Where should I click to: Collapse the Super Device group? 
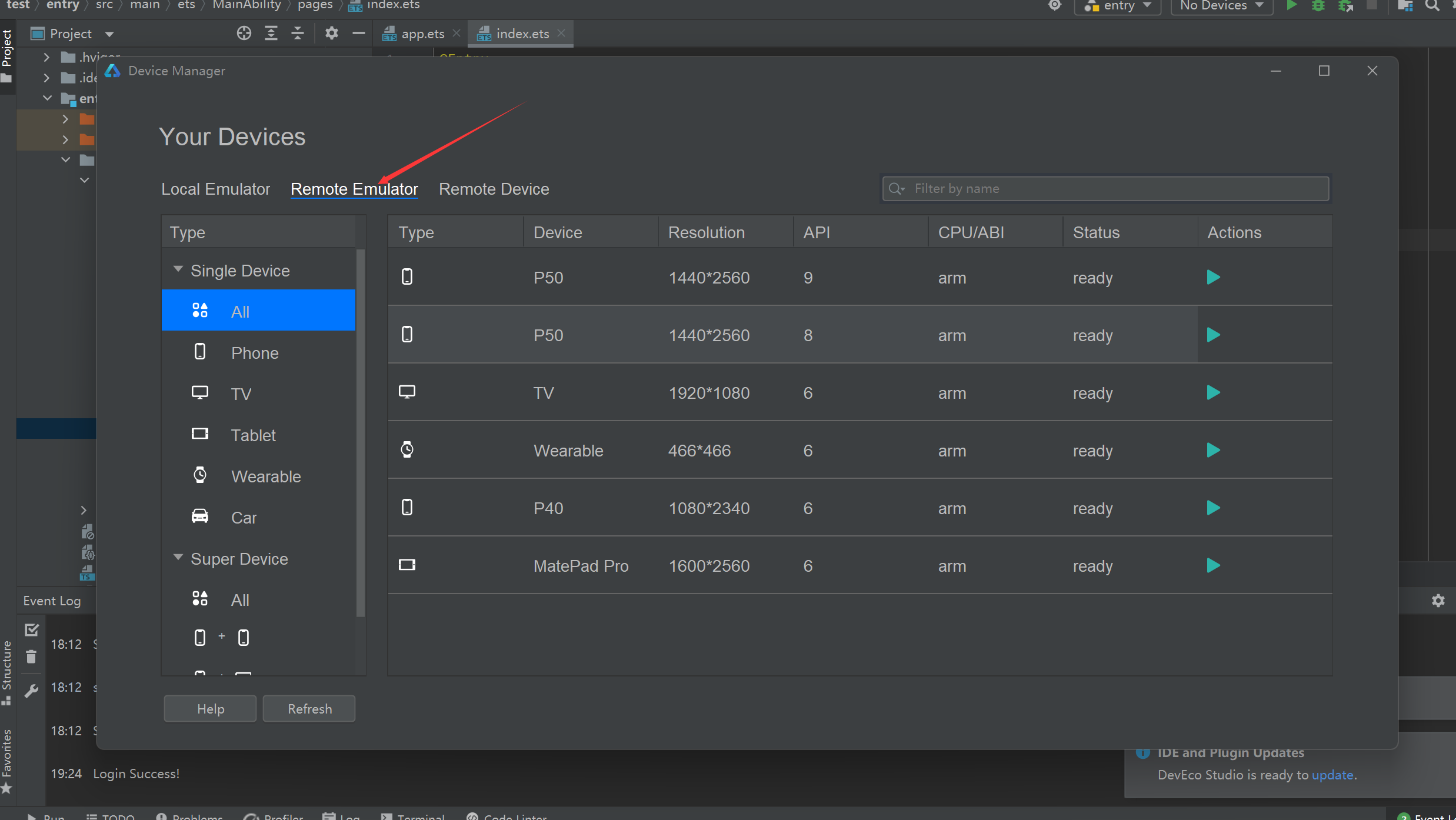coord(178,557)
